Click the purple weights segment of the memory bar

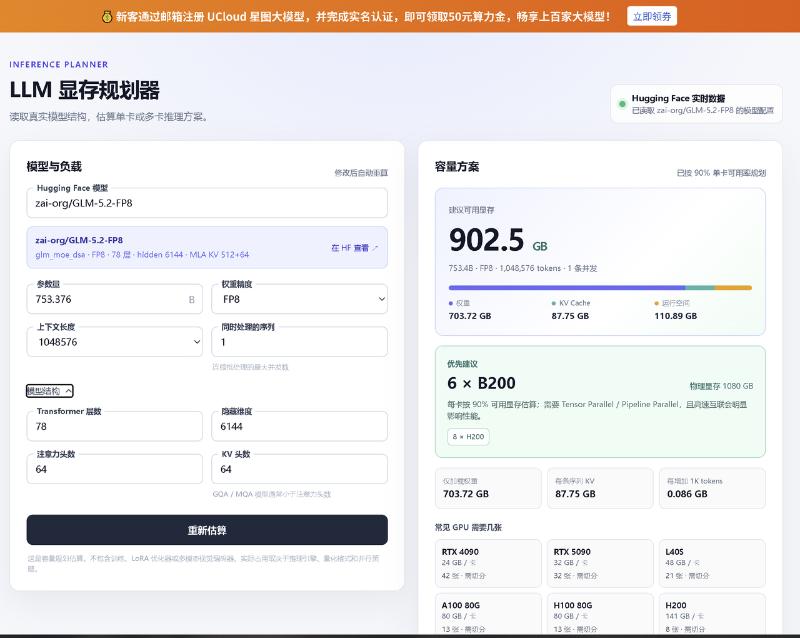(567, 288)
